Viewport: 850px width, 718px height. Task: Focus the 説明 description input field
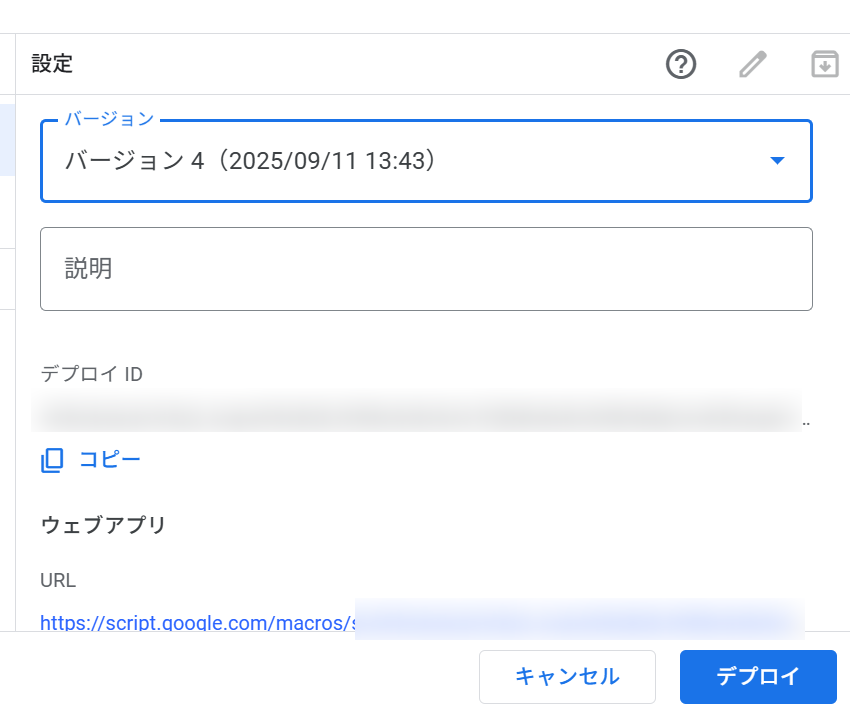coord(426,269)
